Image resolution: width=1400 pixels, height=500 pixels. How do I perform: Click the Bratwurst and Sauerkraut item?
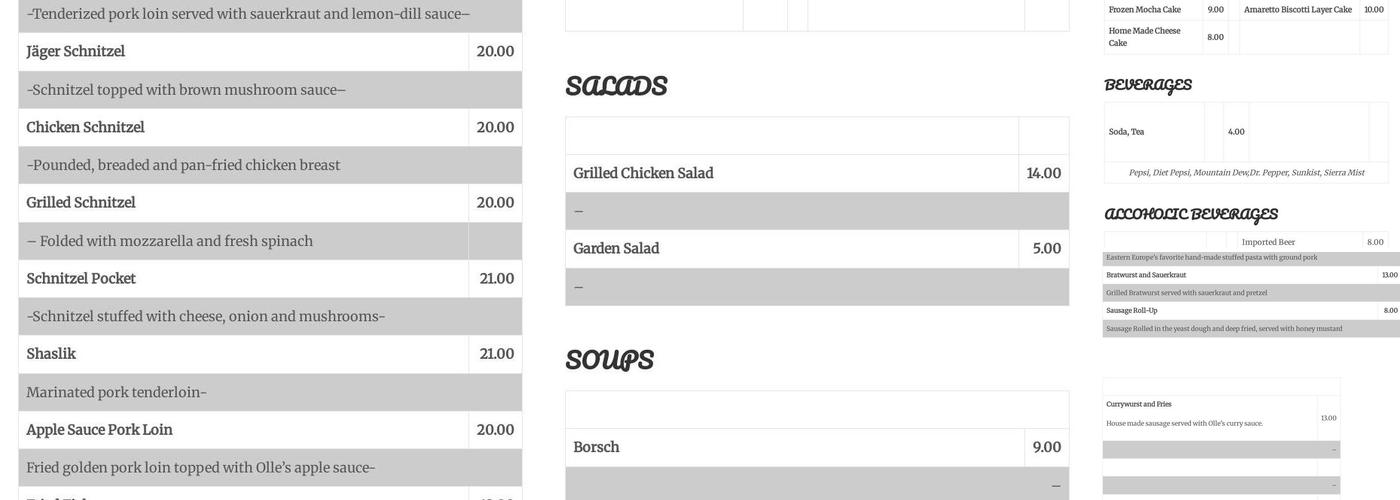[1146, 275]
